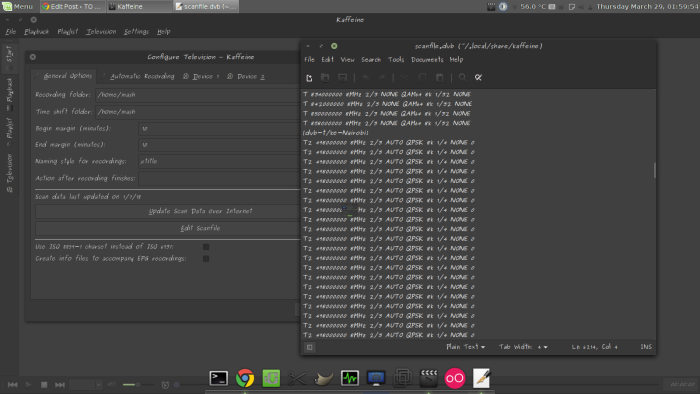Open the editor's View menu

347,59
